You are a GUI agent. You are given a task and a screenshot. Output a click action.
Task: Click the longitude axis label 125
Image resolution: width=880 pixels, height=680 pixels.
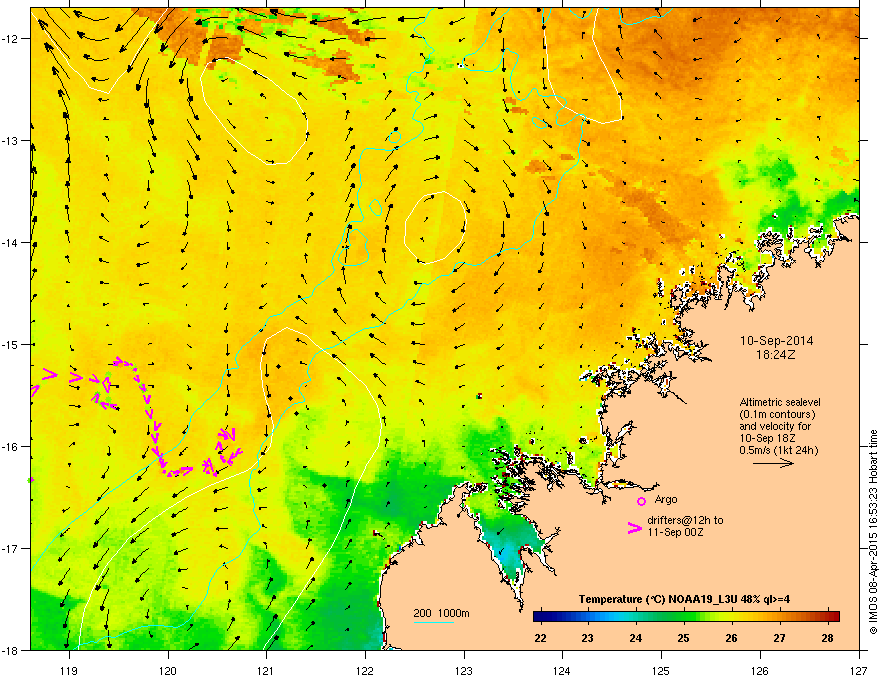tap(662, 670)
